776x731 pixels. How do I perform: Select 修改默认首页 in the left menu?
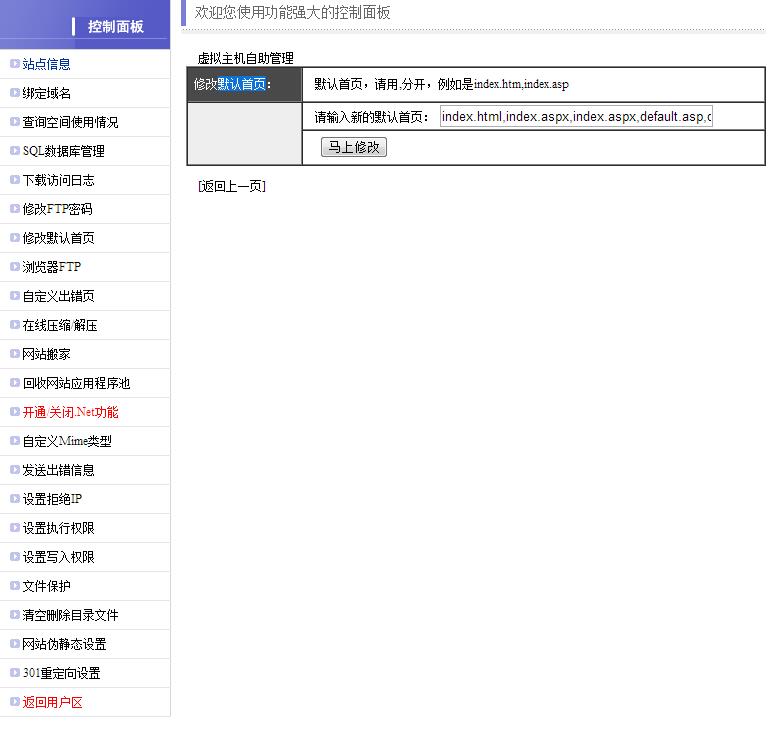pos(59,238)
